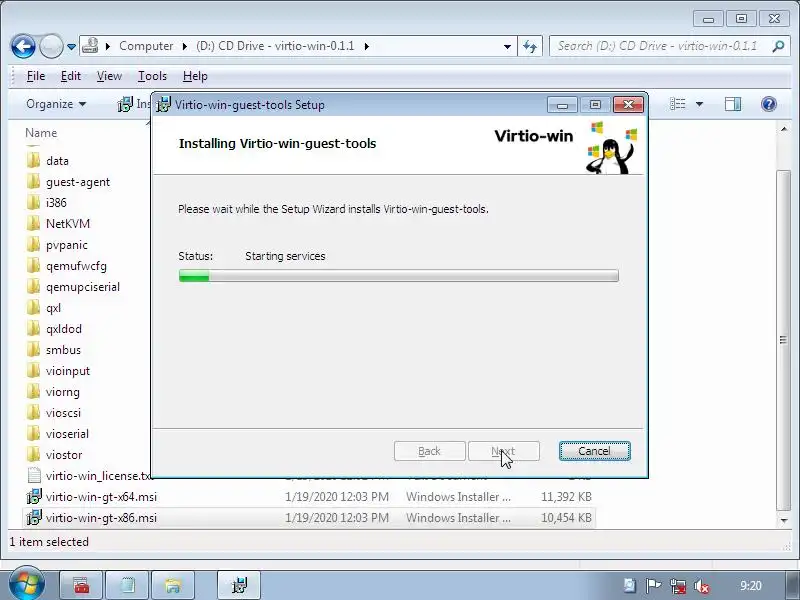Open the Organize dropdown in the toolbar

point(56,104)
